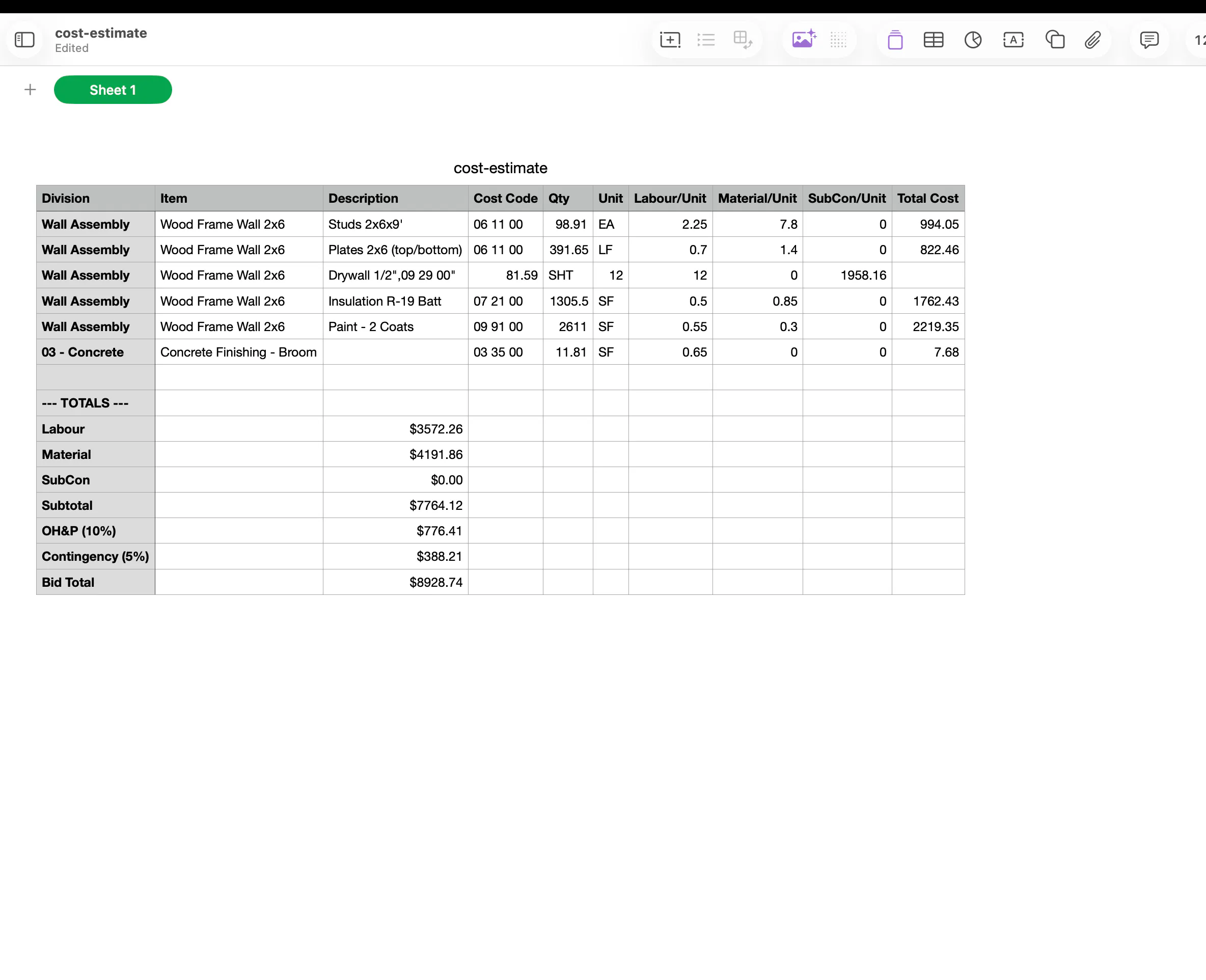The width and height of the screenshot is (1206, 980).
Task: Click the table reorganize icon
Action: 743,40
